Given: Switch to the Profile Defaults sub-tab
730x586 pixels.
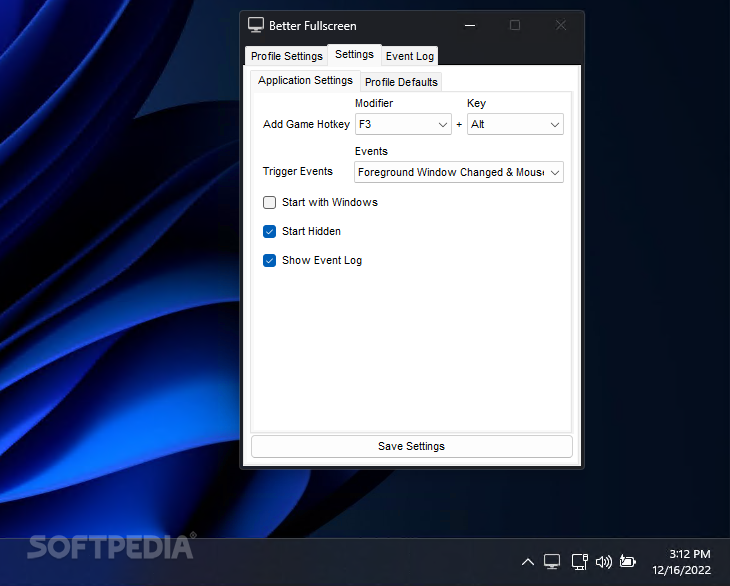Looking at the screenshot, I should 401,82.
